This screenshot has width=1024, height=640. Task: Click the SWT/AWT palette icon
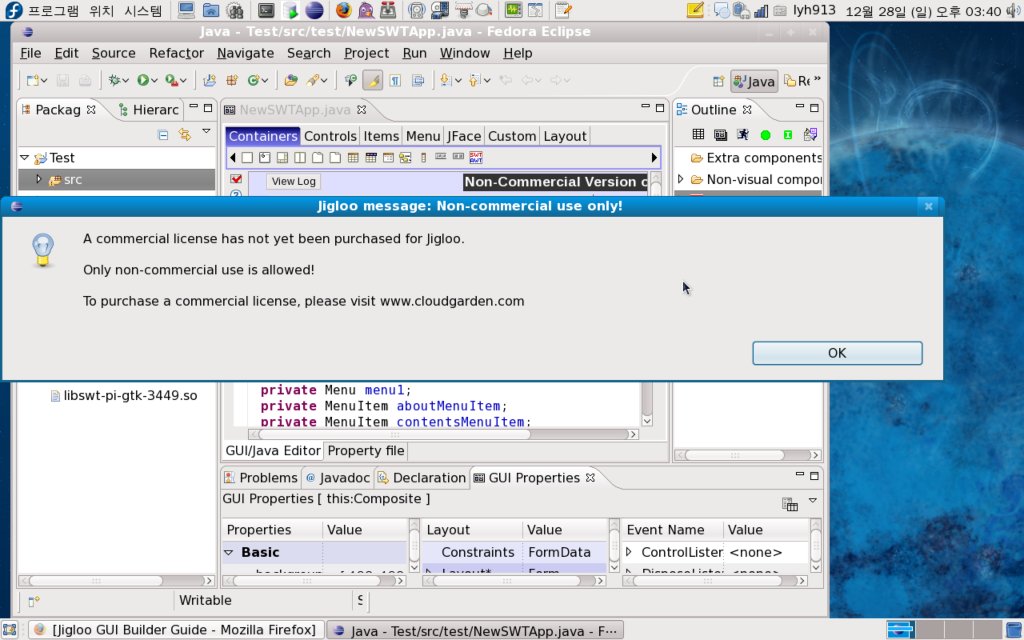(x=476, y=157)
